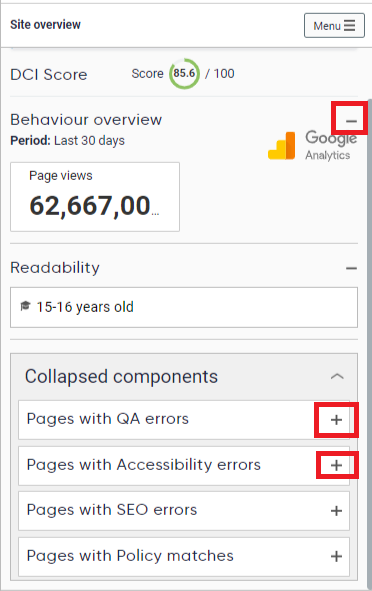Collapse the Collapsed components chevron
Image resolution: width=372 pixels, height=591 pixels.
[x=337, y=376]
